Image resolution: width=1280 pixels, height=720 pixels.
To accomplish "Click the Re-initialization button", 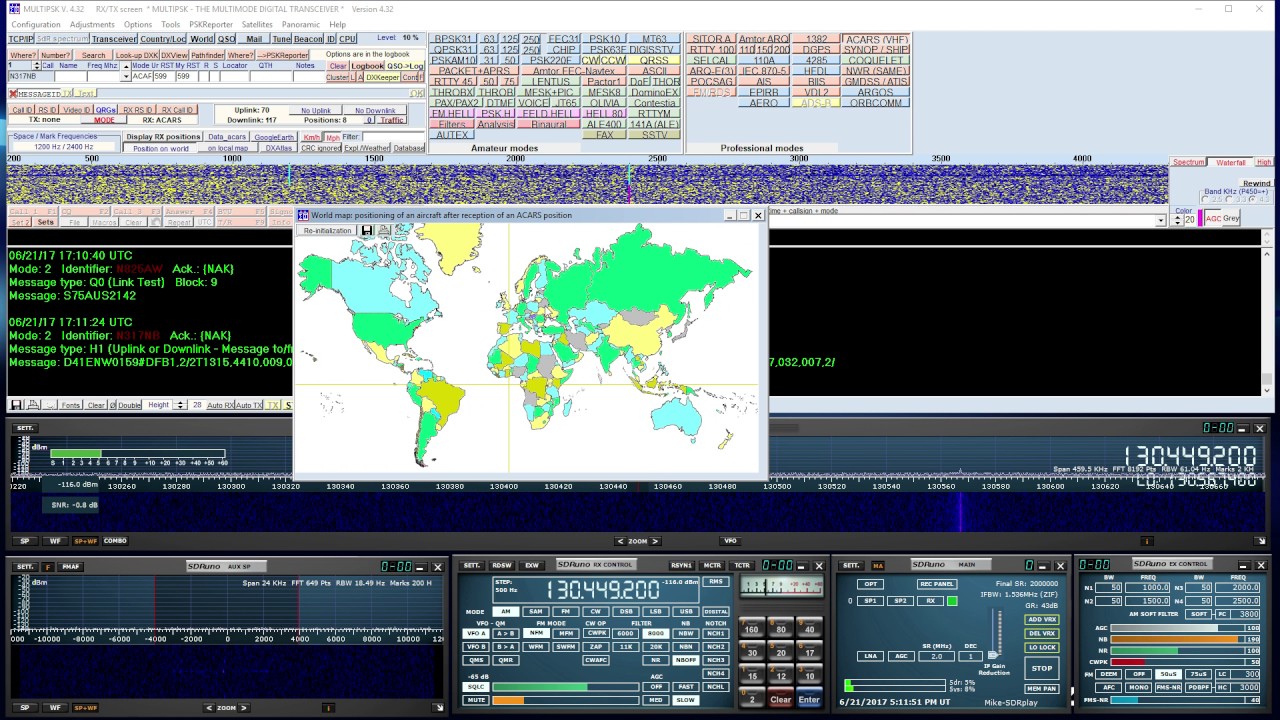I will click(x=328, y=230).
